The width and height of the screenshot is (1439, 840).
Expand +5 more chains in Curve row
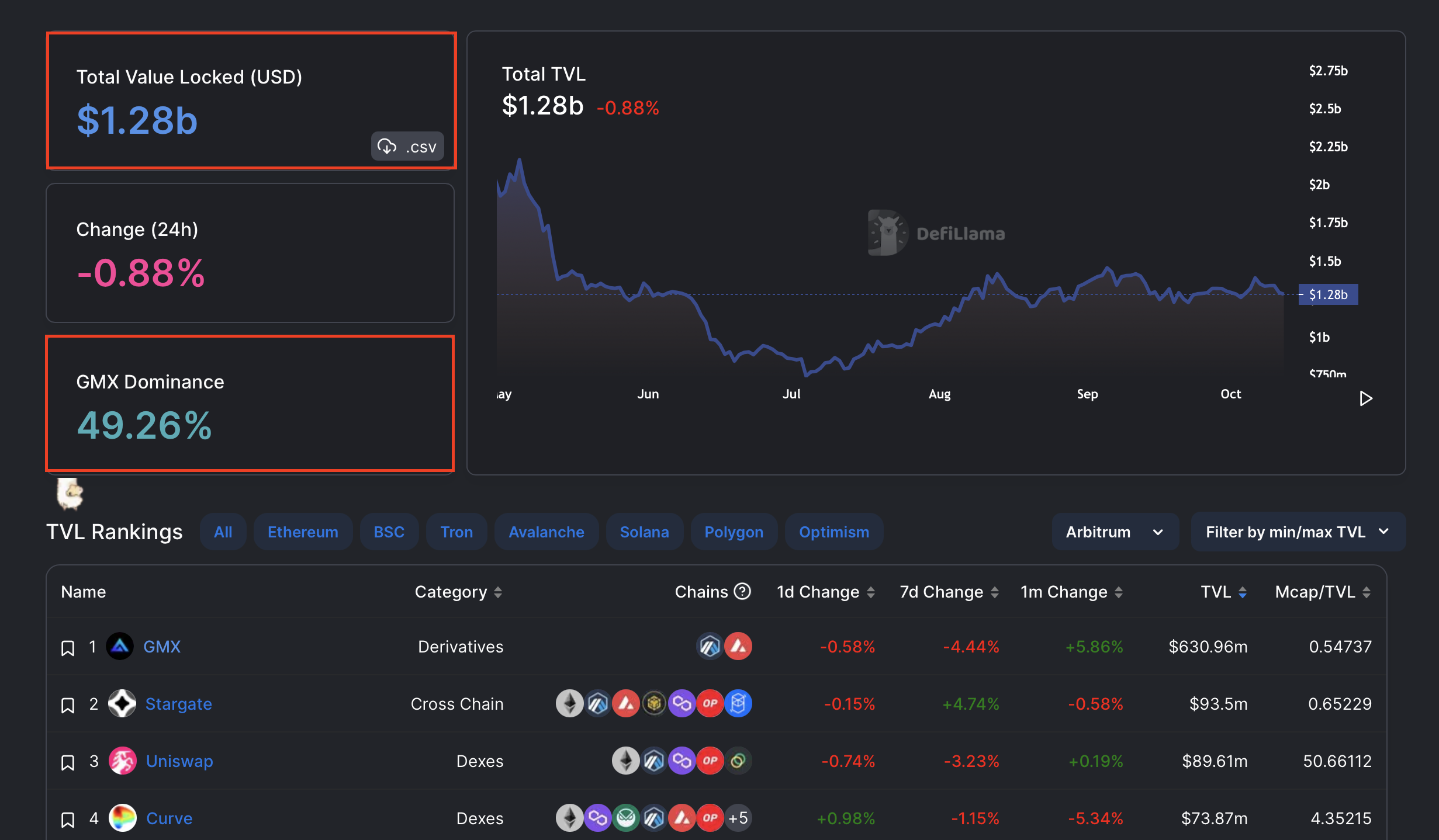click(738, 818)
